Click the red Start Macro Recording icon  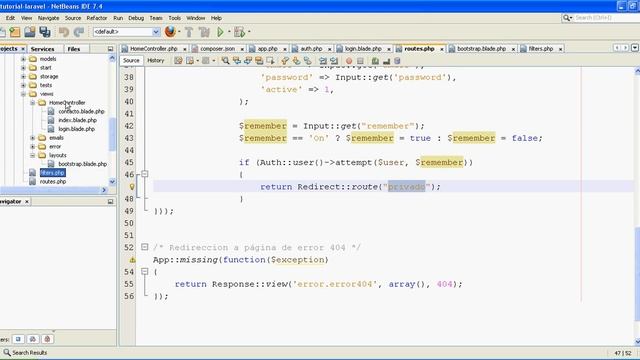pos(349,61)
